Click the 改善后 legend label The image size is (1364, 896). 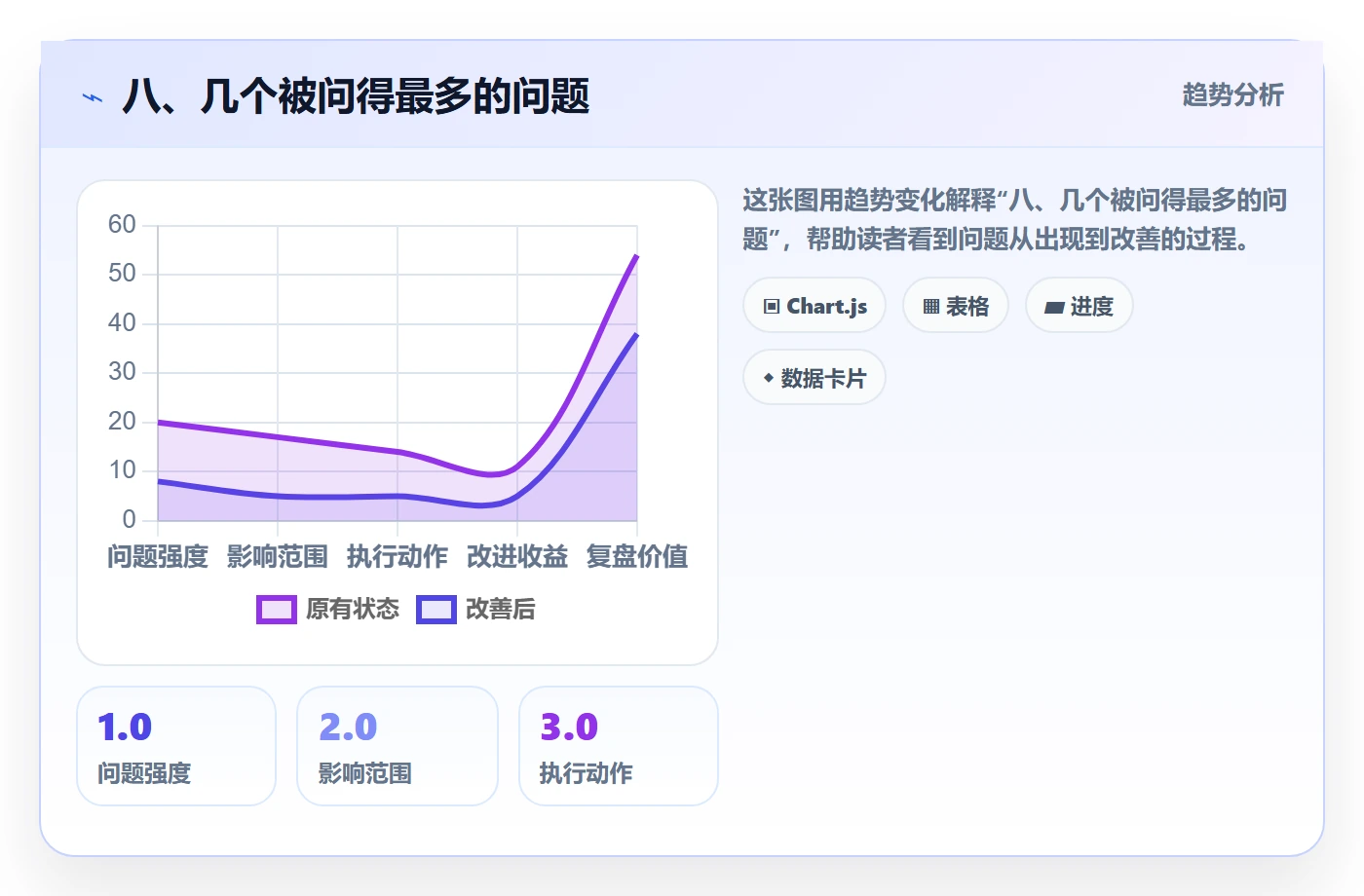[x=501, y=610]
